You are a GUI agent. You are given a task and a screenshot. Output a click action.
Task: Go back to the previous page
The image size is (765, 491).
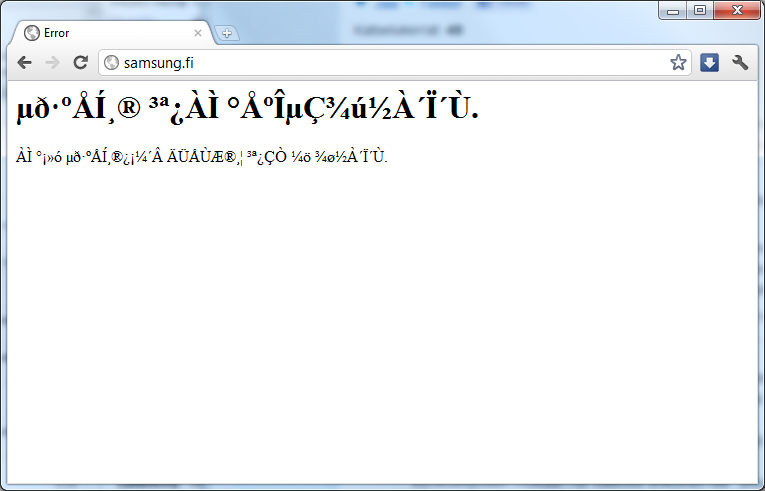(25, 63)
